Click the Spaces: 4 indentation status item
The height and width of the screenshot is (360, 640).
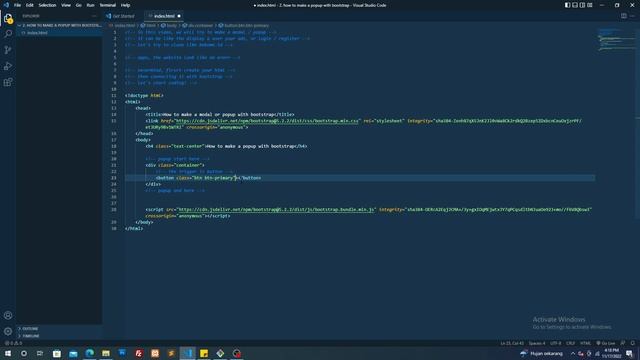(x=537, y=343)
